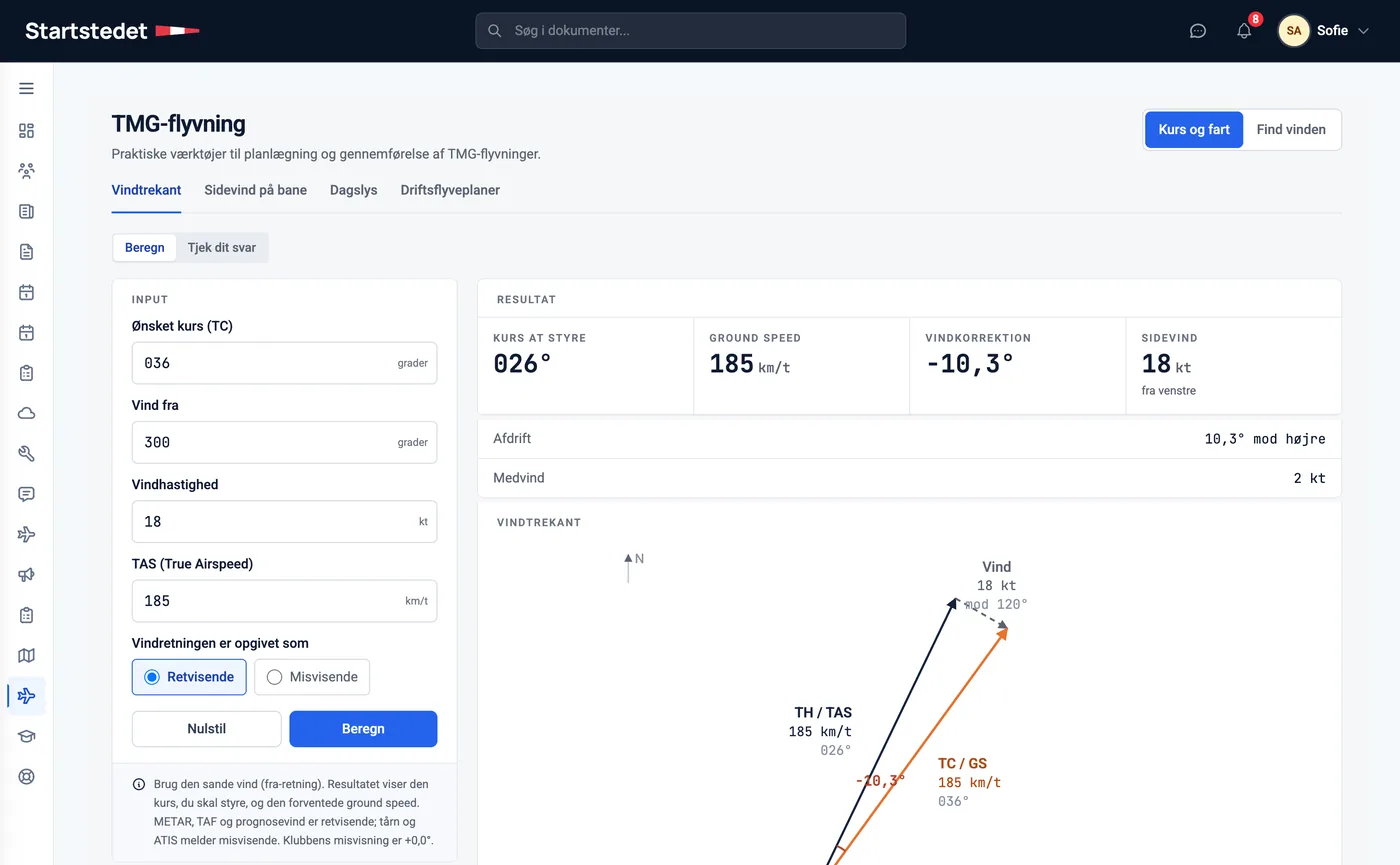The width and height of the screenshot is (1400, 865).
Task: Open notifications bell with 8 badge
Action: point(1244,31)
